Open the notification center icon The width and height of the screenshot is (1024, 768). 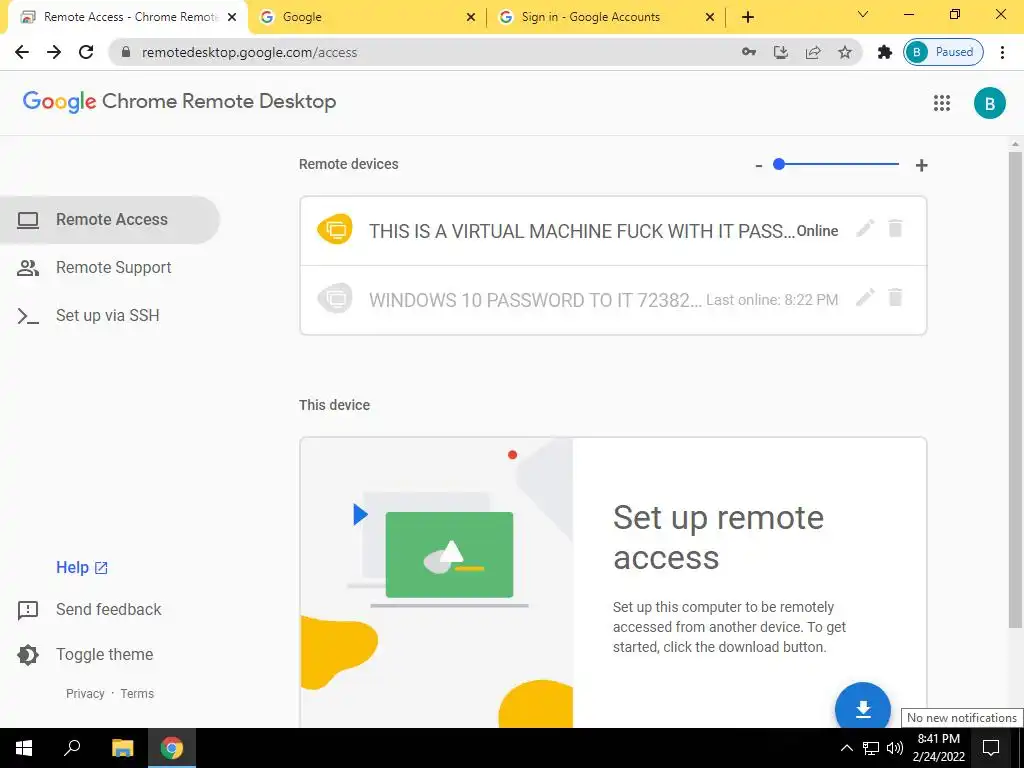click(991, 748)
